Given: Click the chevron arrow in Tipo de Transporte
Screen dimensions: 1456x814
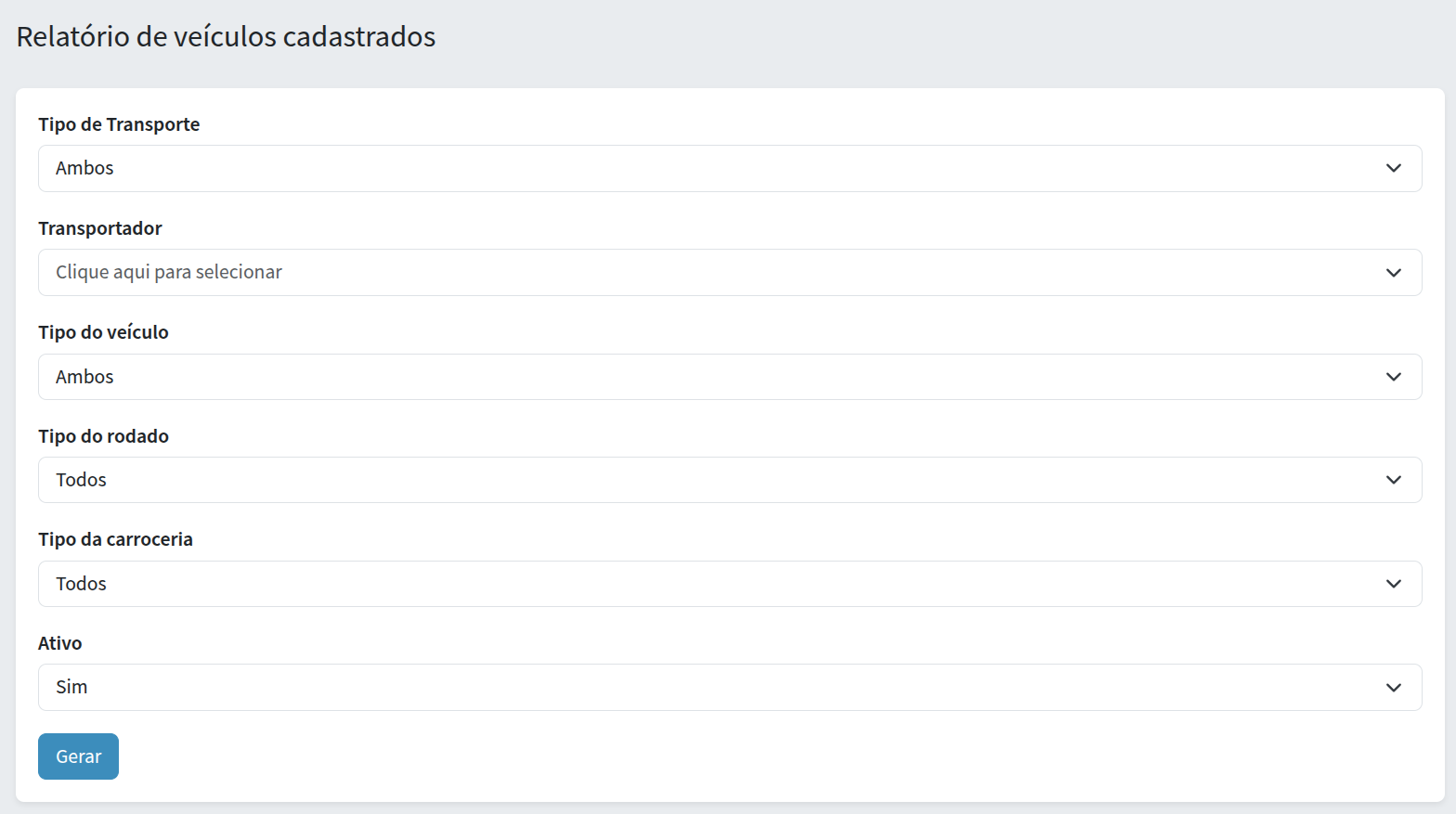Looking at the screenshot, I should [x=1393, y=168].
